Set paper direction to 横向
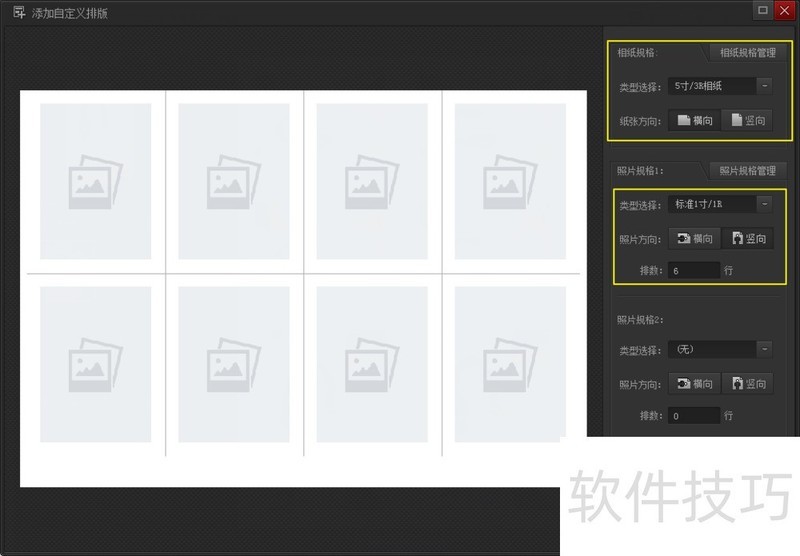The image size is (800, 556). pos(694,120)
